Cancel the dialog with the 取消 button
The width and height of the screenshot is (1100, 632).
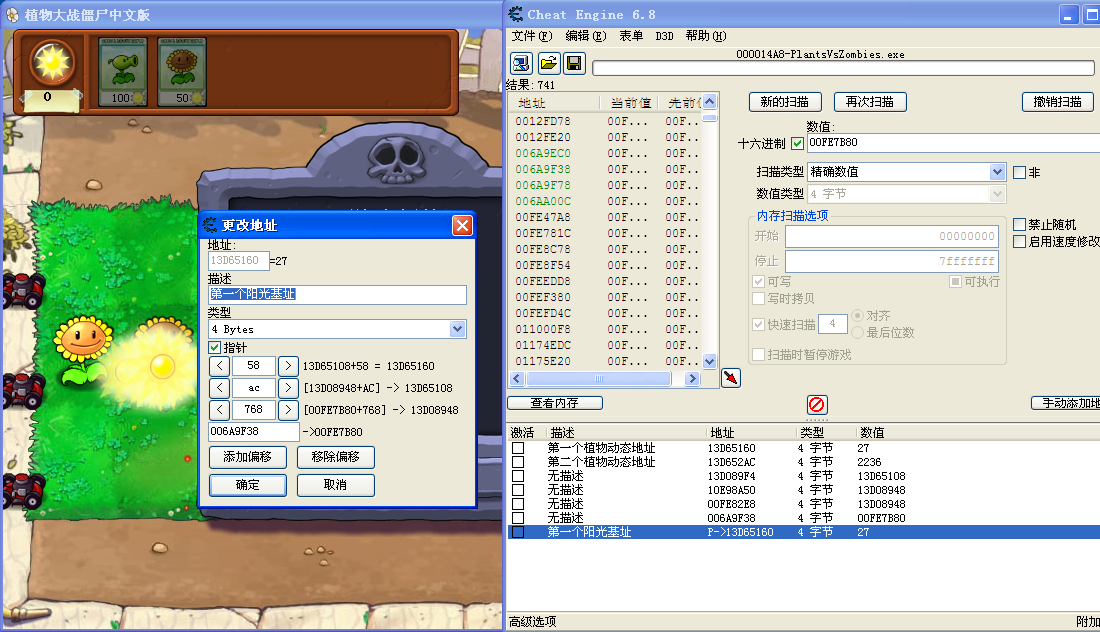tap(335, 485)
